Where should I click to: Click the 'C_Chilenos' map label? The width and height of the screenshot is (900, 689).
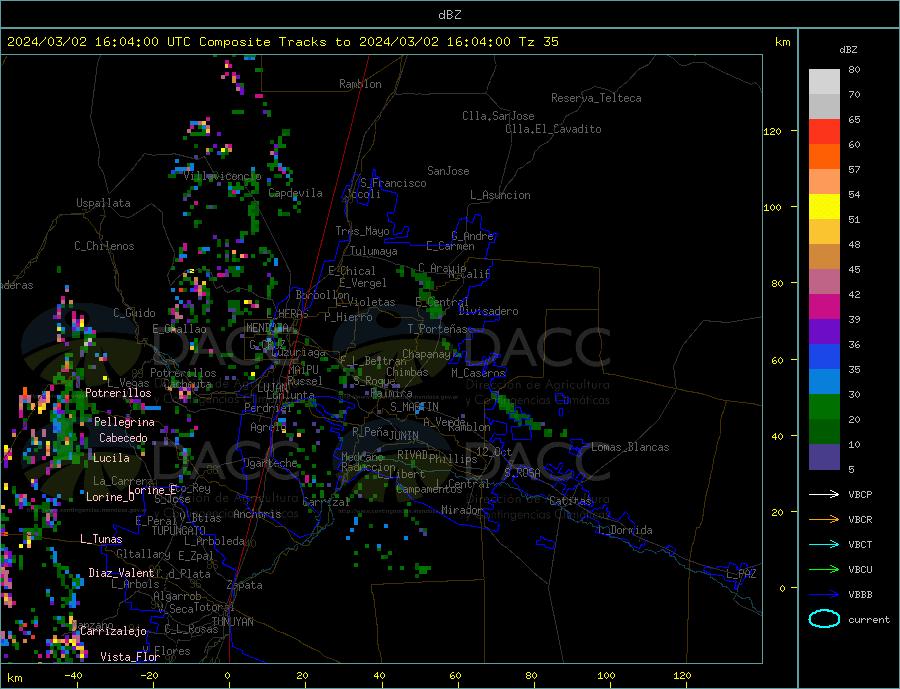(104, 246)
